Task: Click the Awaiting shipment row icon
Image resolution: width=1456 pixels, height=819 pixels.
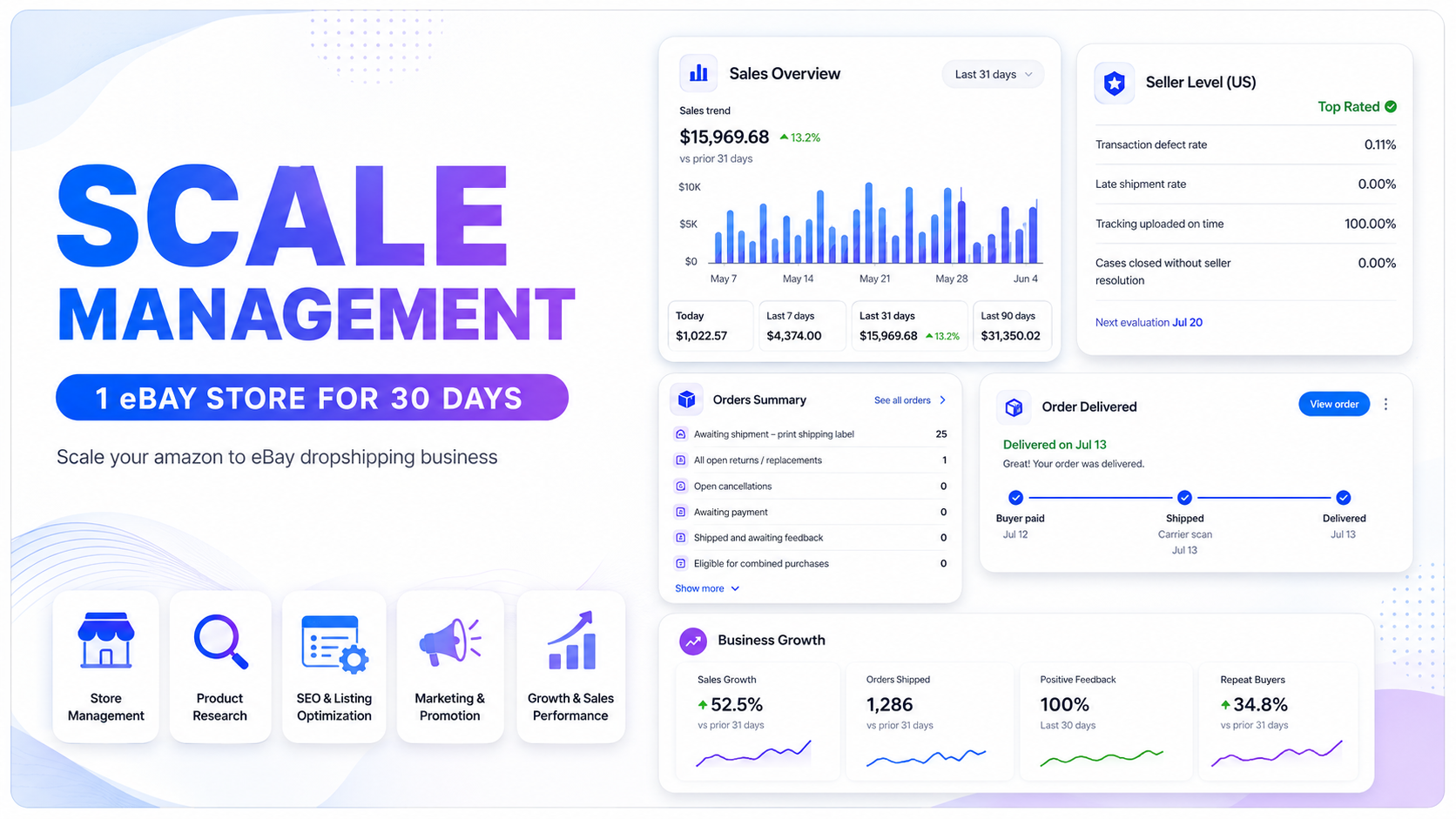Action: click(x=681, y=434)
